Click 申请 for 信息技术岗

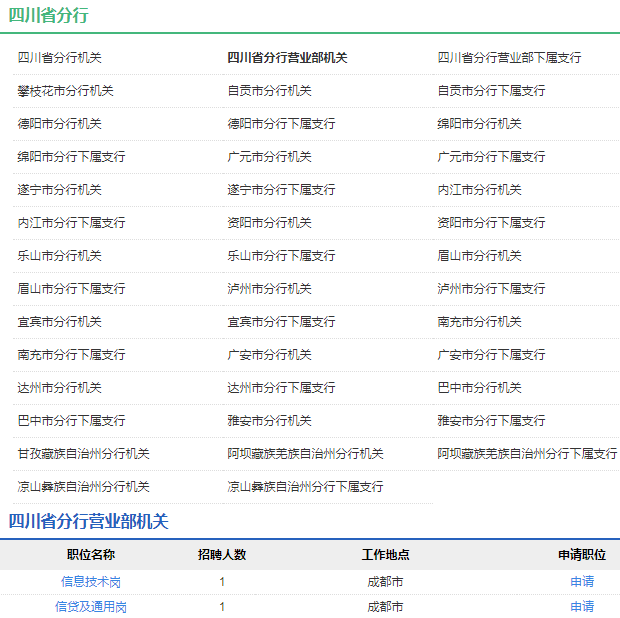(582, 581)
